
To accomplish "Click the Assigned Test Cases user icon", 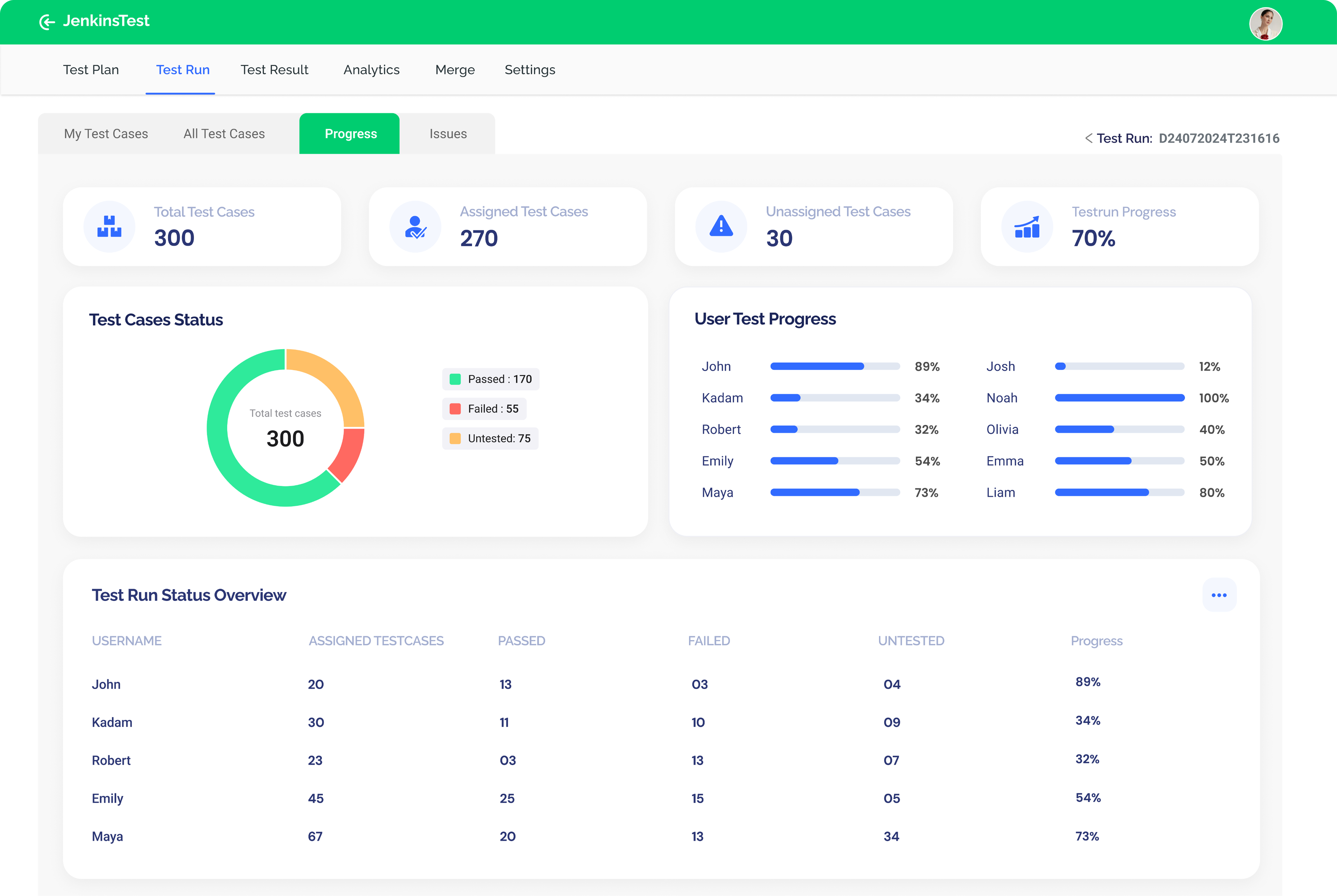I will 415,227.
